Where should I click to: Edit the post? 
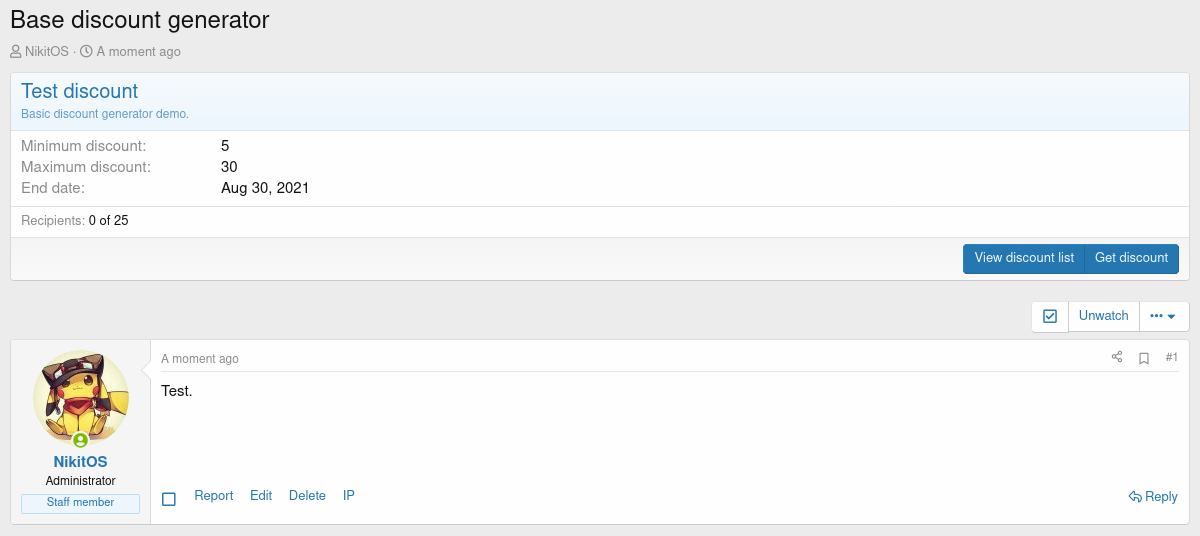tap(261, 496)
